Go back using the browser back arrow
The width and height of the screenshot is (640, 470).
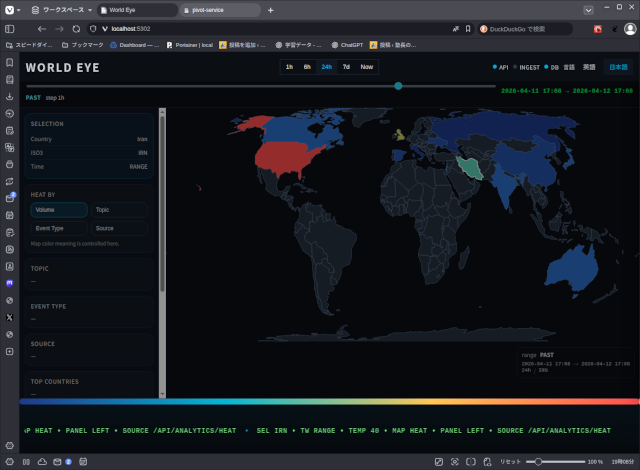pos(42,29)
